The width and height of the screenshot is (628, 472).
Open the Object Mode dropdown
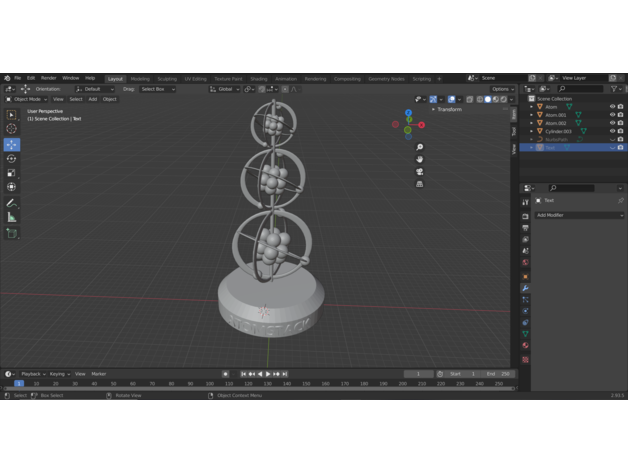(x=26, y=99)
